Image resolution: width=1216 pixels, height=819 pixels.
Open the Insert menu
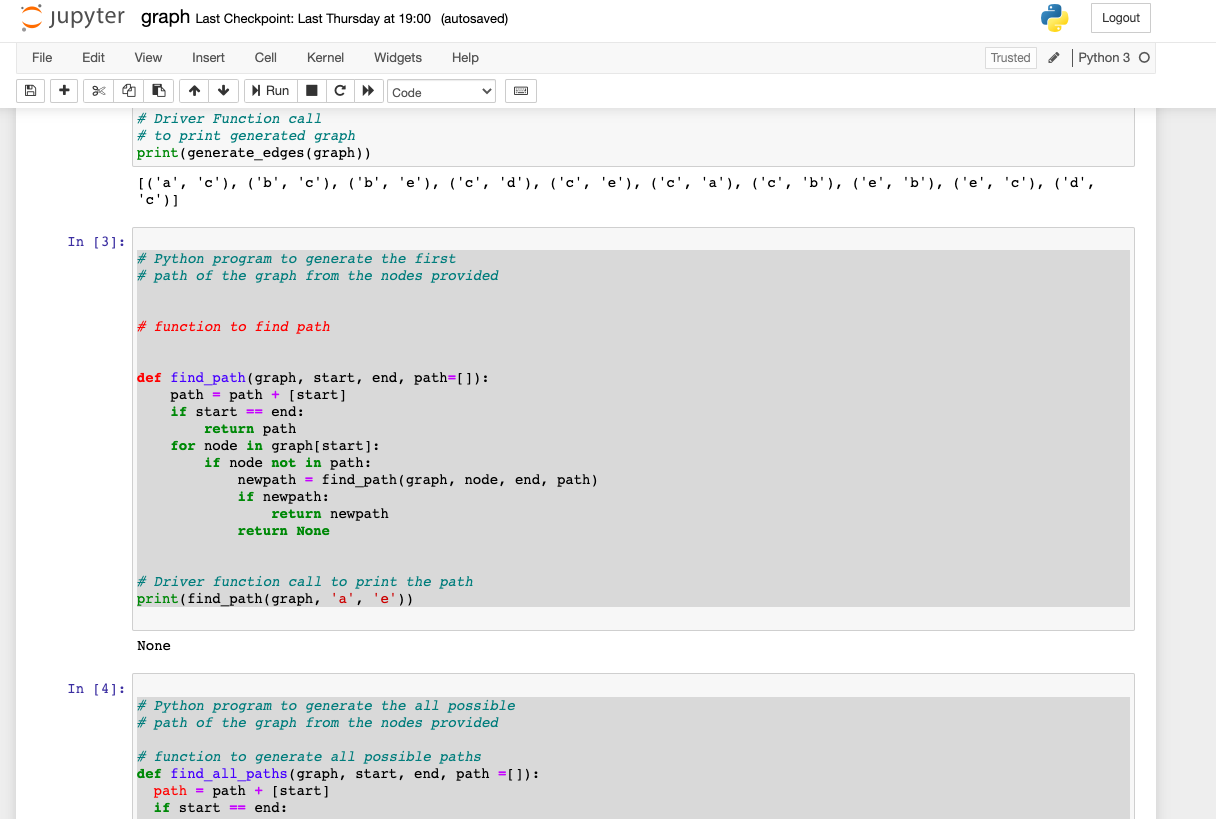point(208,58)
